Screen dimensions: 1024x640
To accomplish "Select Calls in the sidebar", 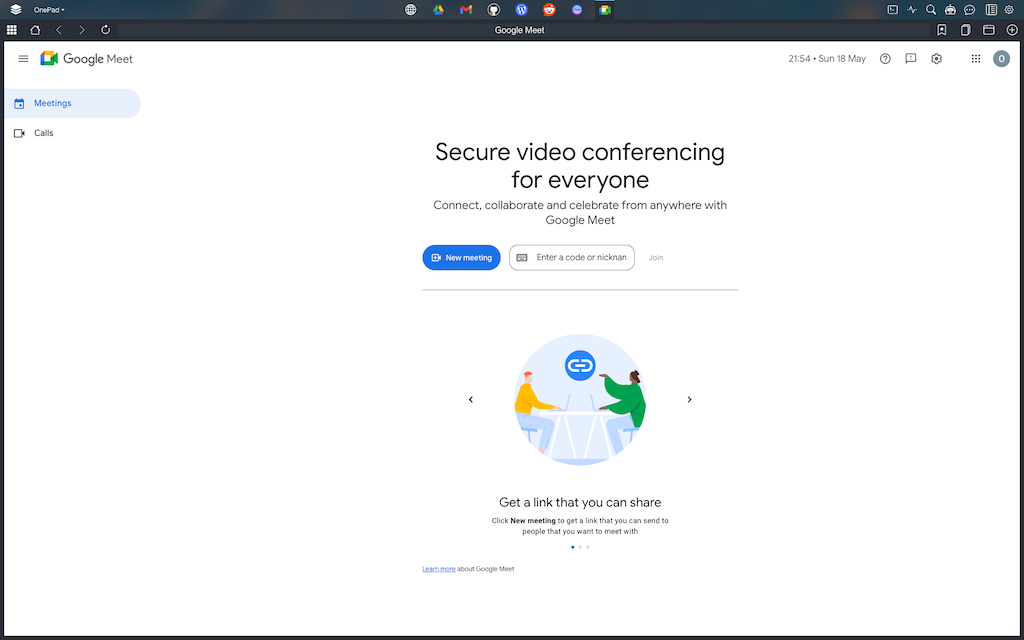I will tap(72, 133).
